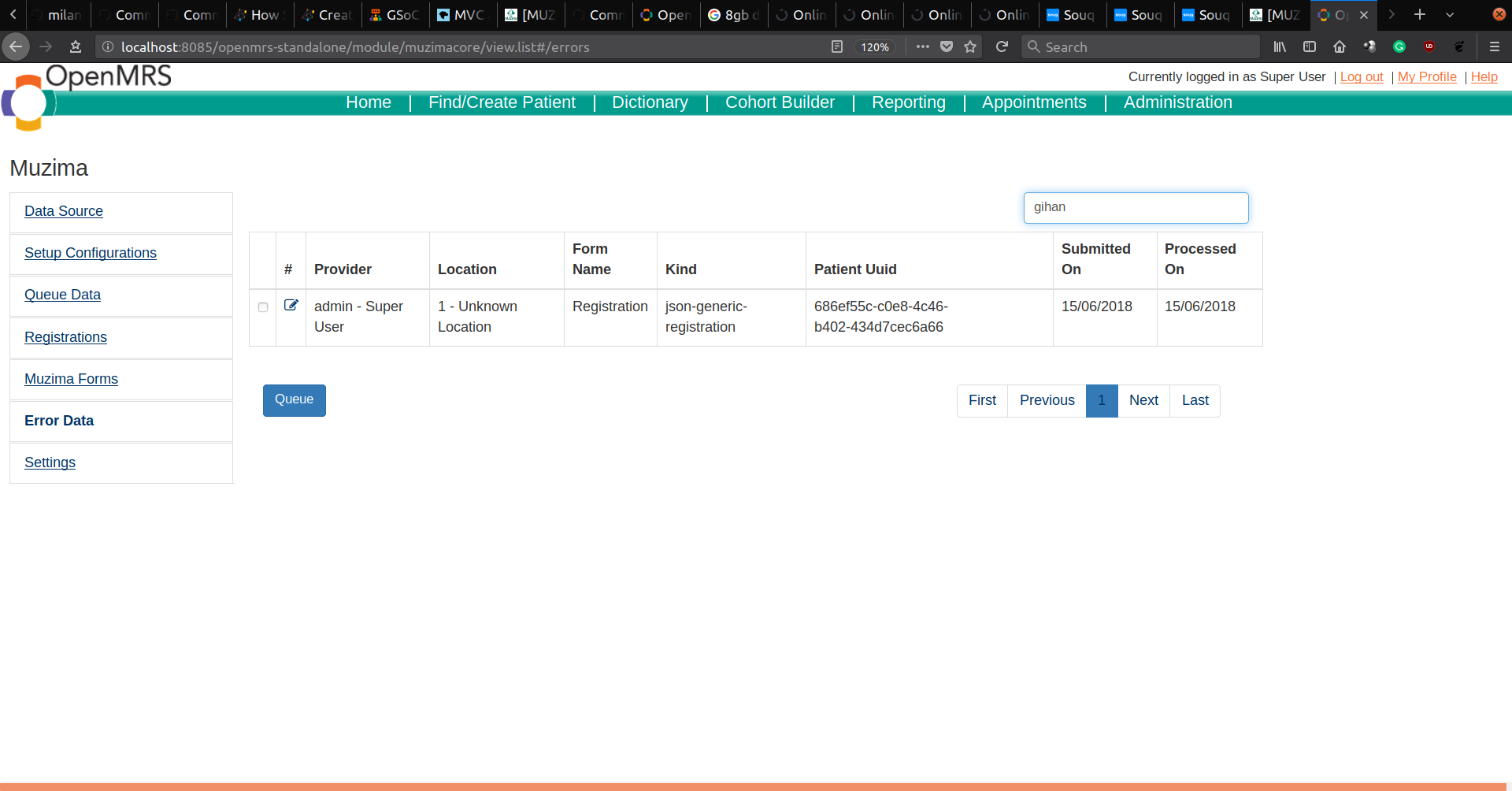Click the browser Forward arrow button
The width and height of the screenshot is (1512, 791).
pos(46,46)
